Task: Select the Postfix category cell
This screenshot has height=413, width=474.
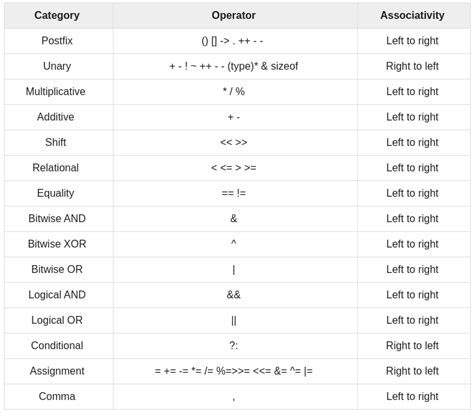Action: click(57, 41)
